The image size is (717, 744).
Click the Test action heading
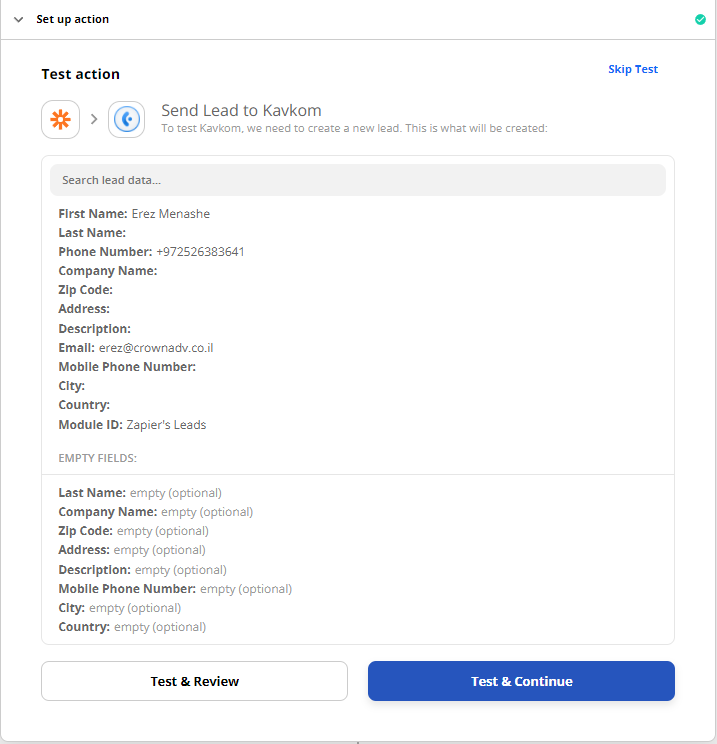(80, 74)
